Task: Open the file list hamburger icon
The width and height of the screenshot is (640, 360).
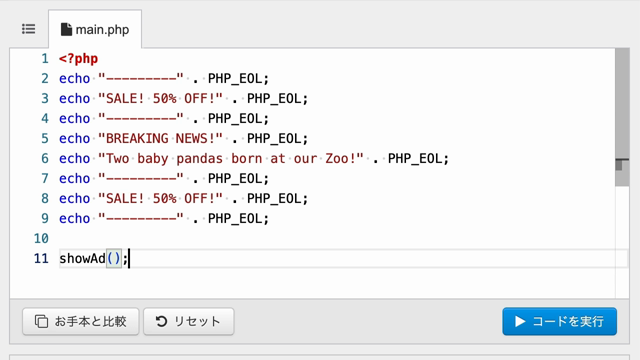Action: [29, 29]
